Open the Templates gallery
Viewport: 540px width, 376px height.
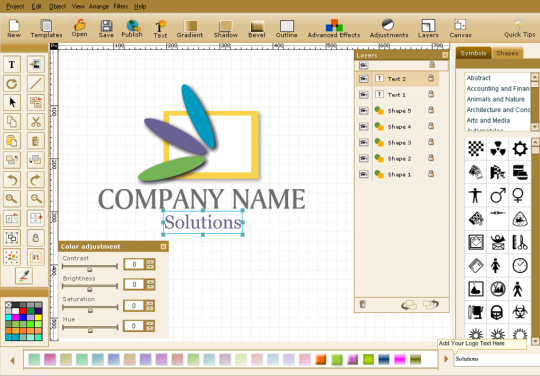[x=46, y=28]
